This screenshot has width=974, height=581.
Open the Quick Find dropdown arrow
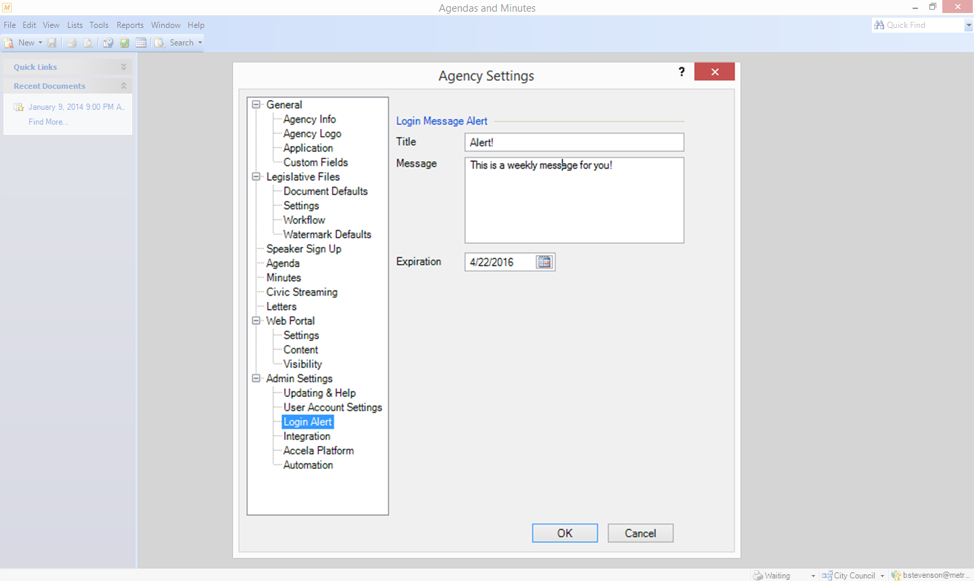pyautogui.click(x=968, y=25)
